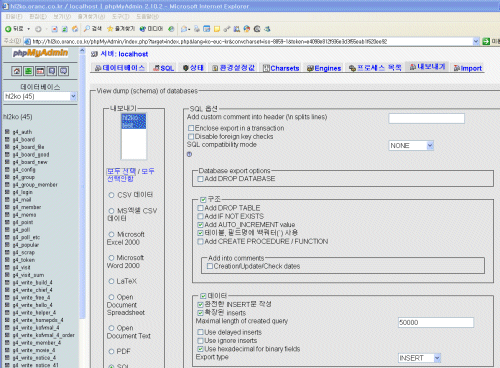Open the Import tab
The height and width of the screenshot is (368, 500).
(468, 68)
